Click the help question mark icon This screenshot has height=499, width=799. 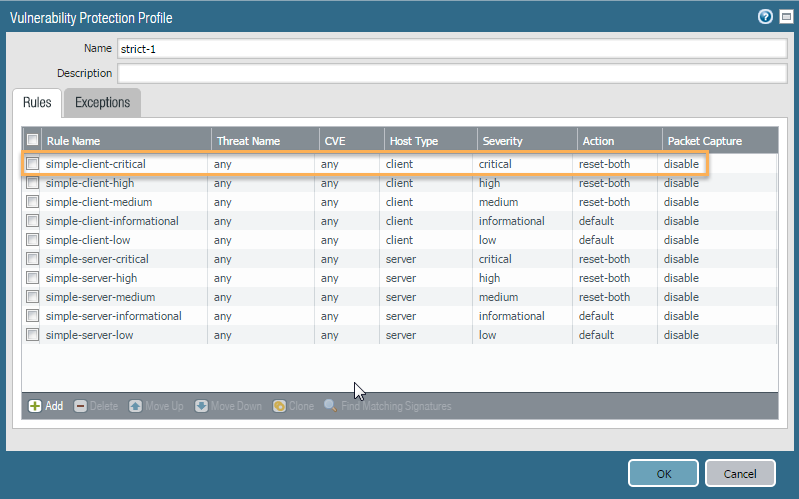click(766, 17)
